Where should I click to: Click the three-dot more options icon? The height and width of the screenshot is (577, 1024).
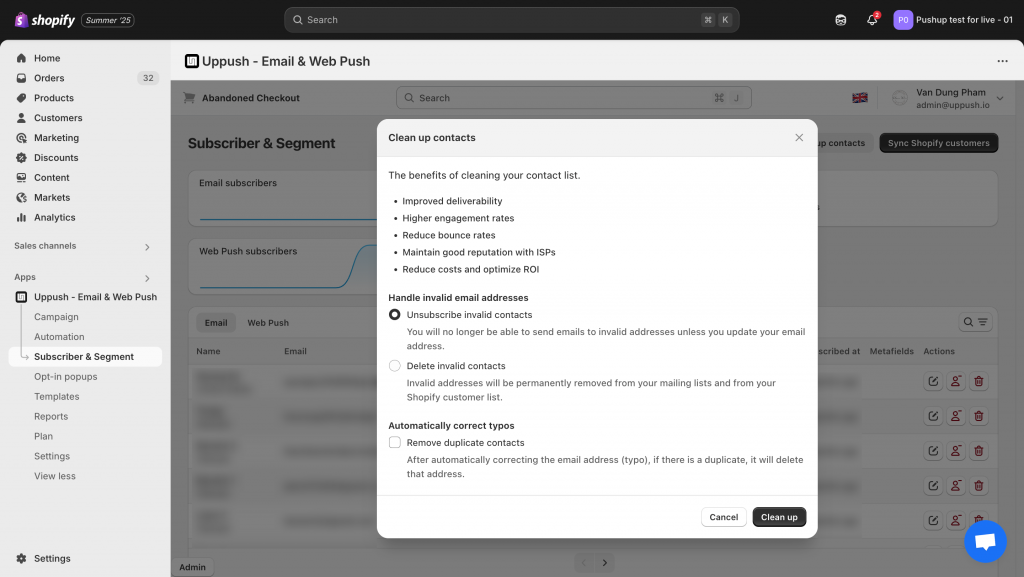(x=1002, y=61)
